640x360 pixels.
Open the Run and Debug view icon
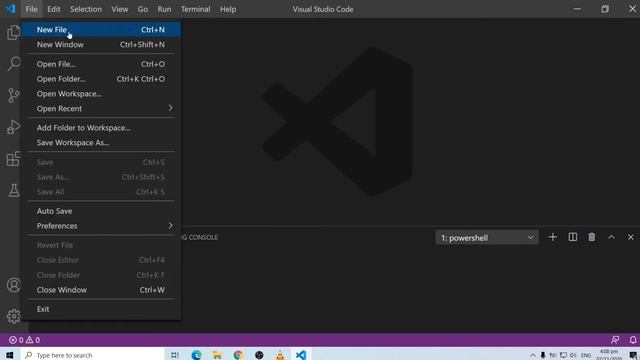(13, 127)
